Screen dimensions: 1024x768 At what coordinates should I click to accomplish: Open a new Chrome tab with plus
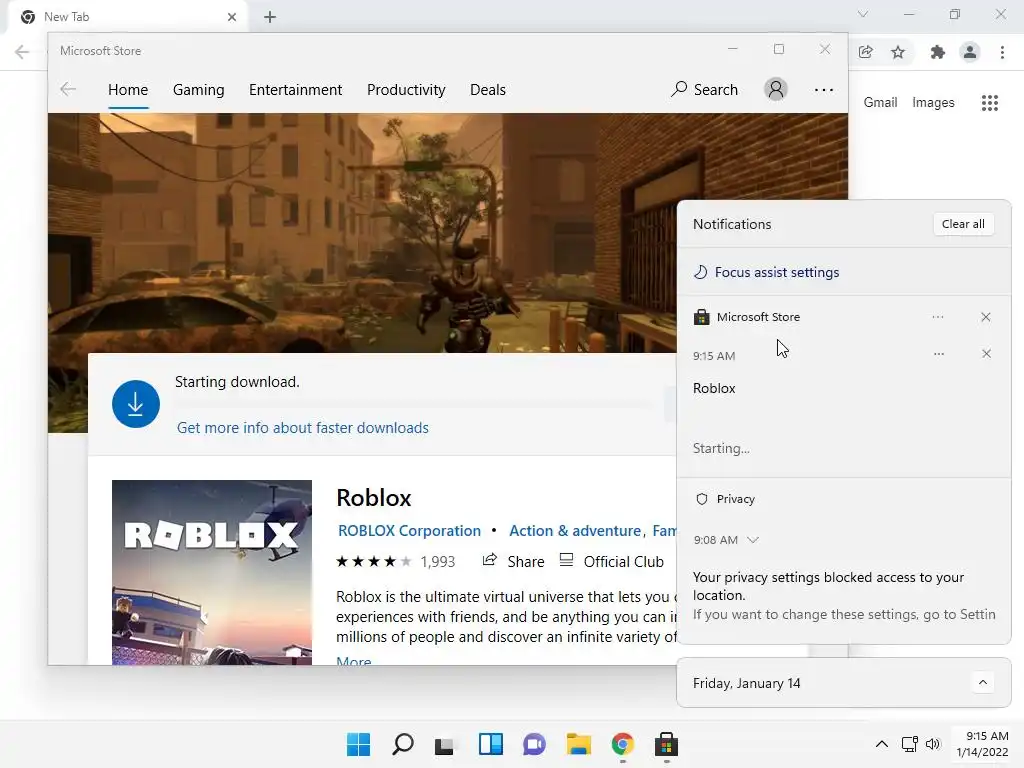click(x=270, y=17)
